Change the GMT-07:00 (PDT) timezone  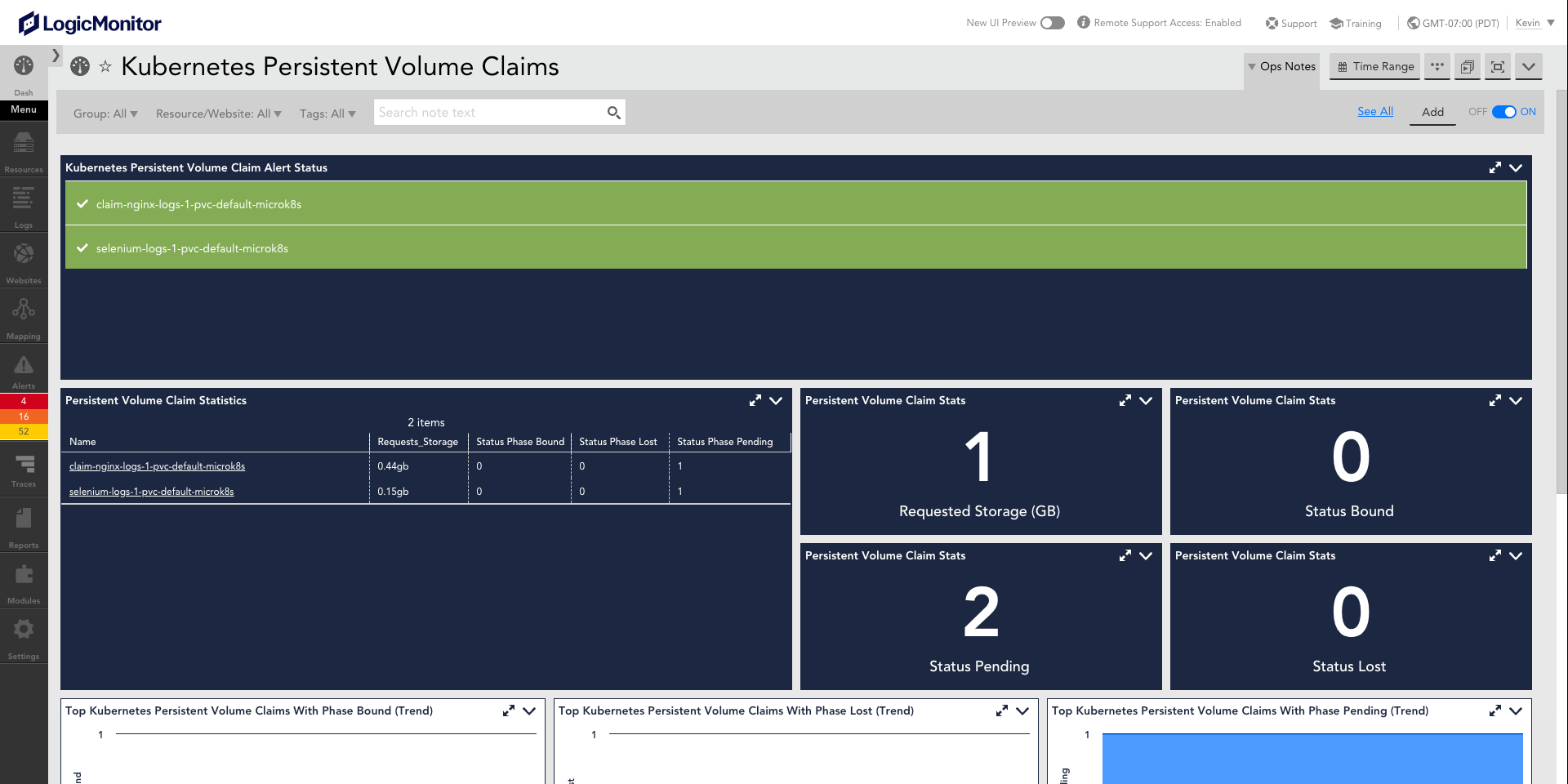tap(1453, 24)
